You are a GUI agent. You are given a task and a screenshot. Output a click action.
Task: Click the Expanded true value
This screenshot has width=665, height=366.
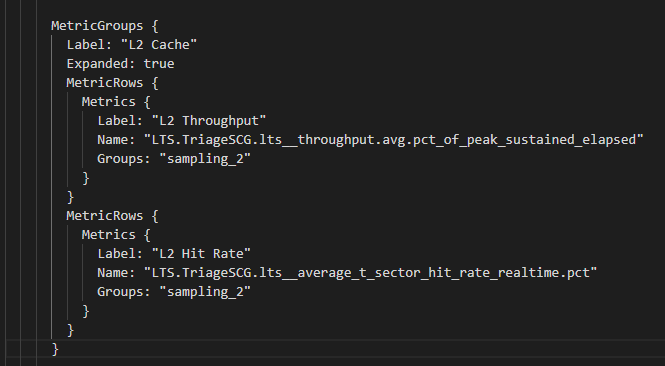coord(159,64)
